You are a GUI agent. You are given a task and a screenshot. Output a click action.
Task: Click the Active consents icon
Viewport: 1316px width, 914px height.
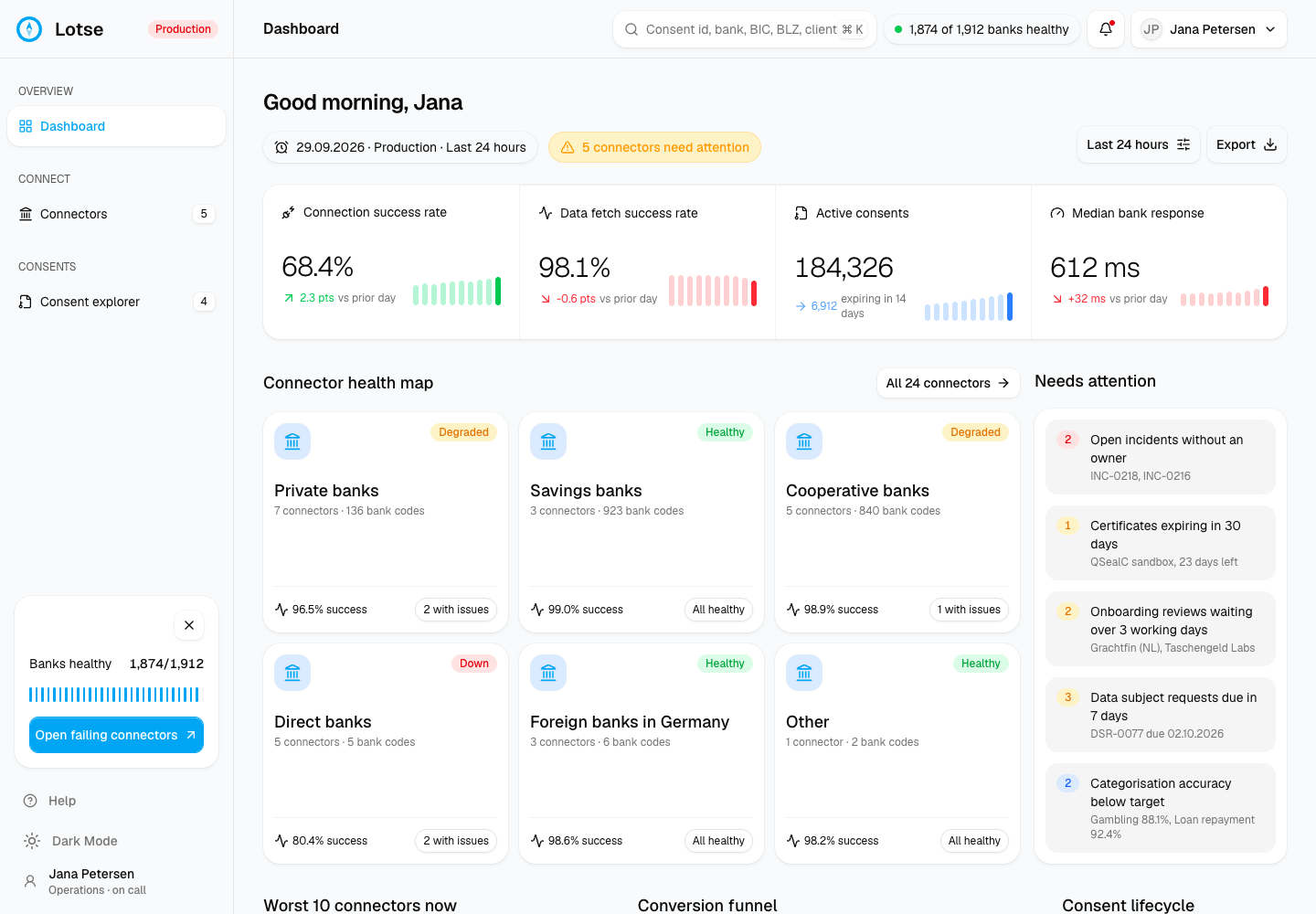coord(801,213)
